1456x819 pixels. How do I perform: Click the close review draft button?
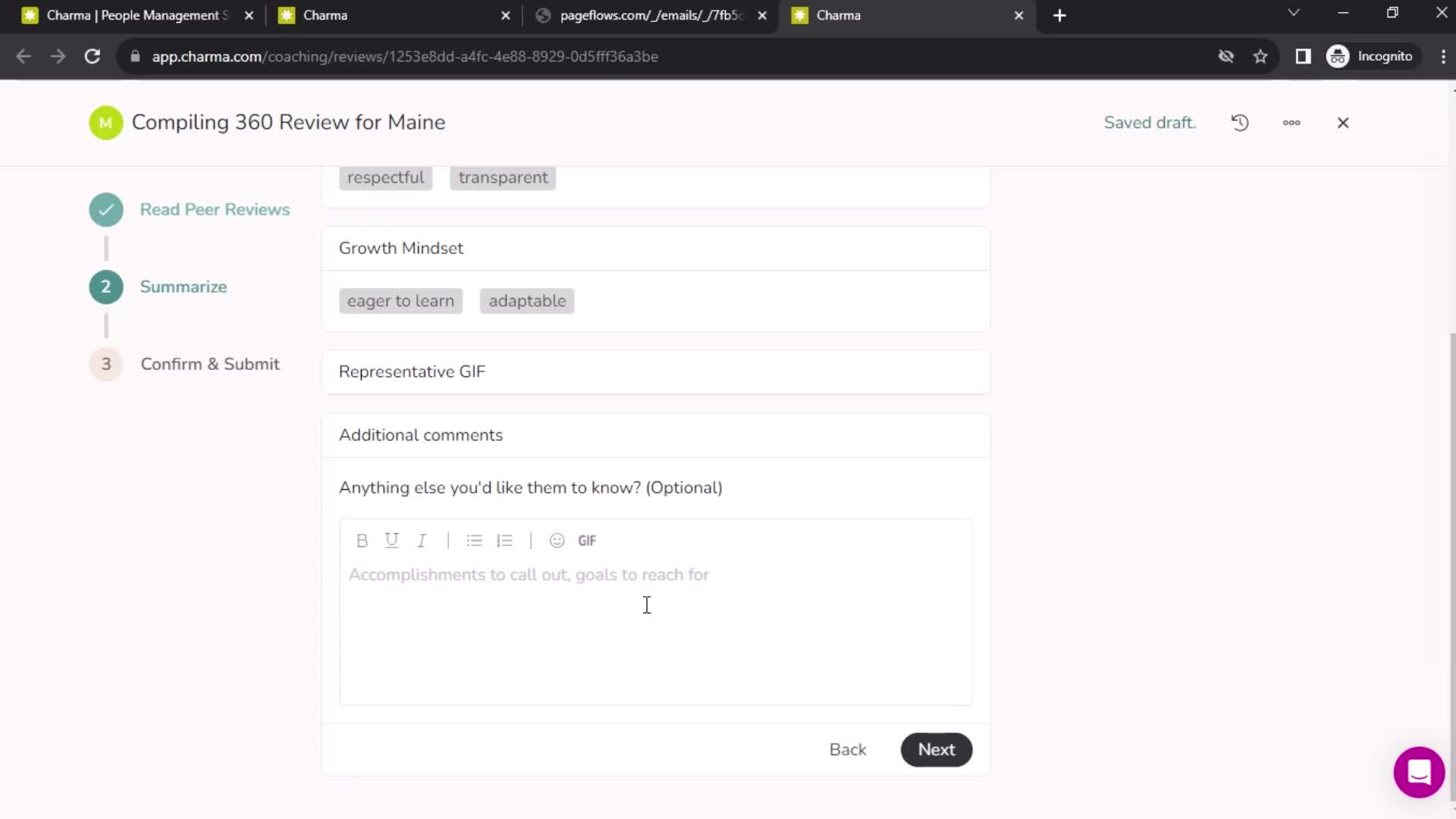(x=1343, y=122)
